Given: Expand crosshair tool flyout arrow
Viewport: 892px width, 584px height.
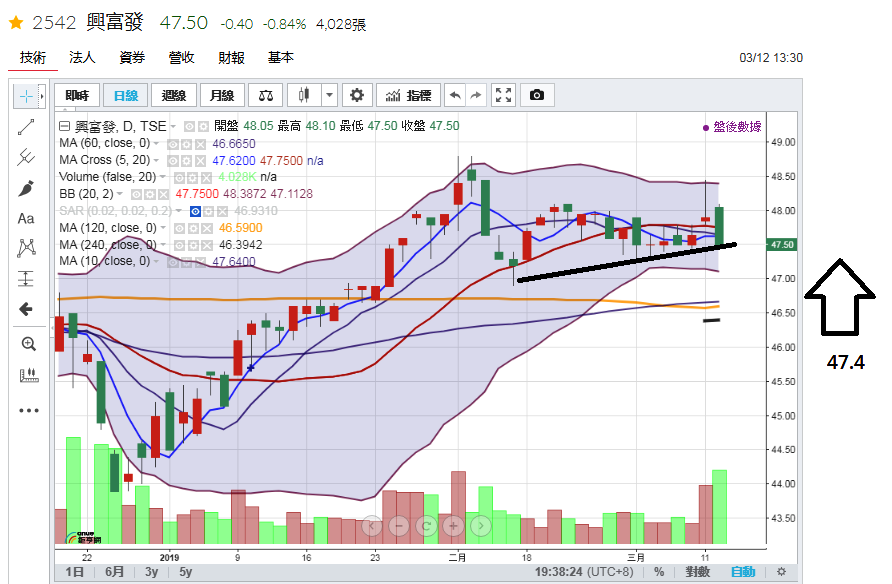Looking at the screenshot, I should [42, 97].
